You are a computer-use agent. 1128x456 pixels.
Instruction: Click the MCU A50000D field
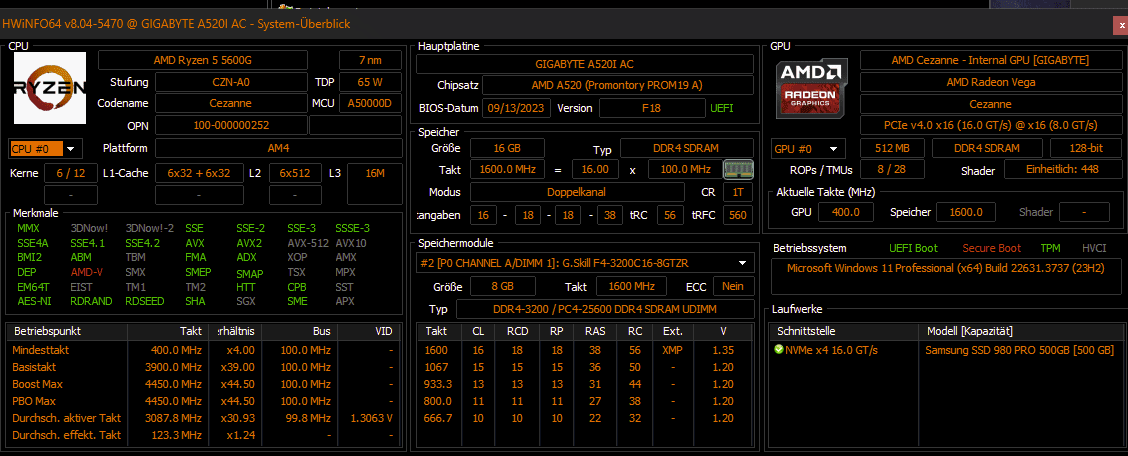point(370,103)
